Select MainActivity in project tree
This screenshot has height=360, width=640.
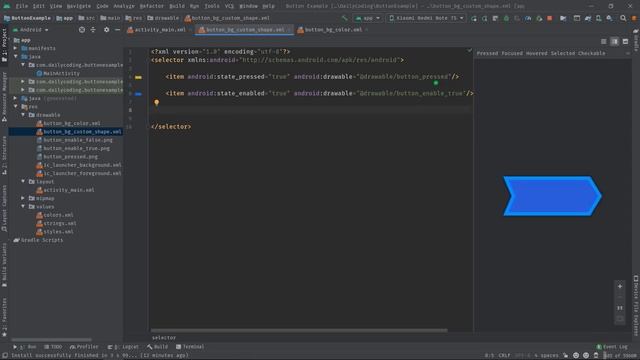click(58, 73)
